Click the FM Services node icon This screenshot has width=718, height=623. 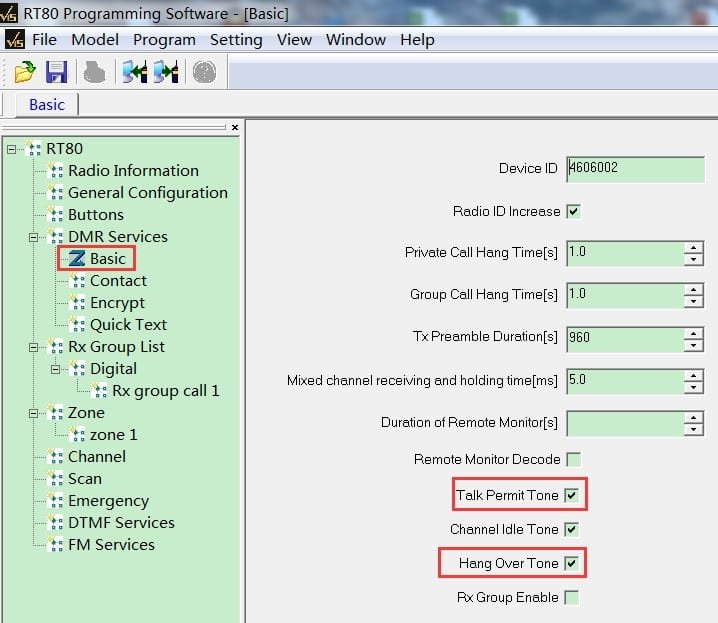coord(55,544)
